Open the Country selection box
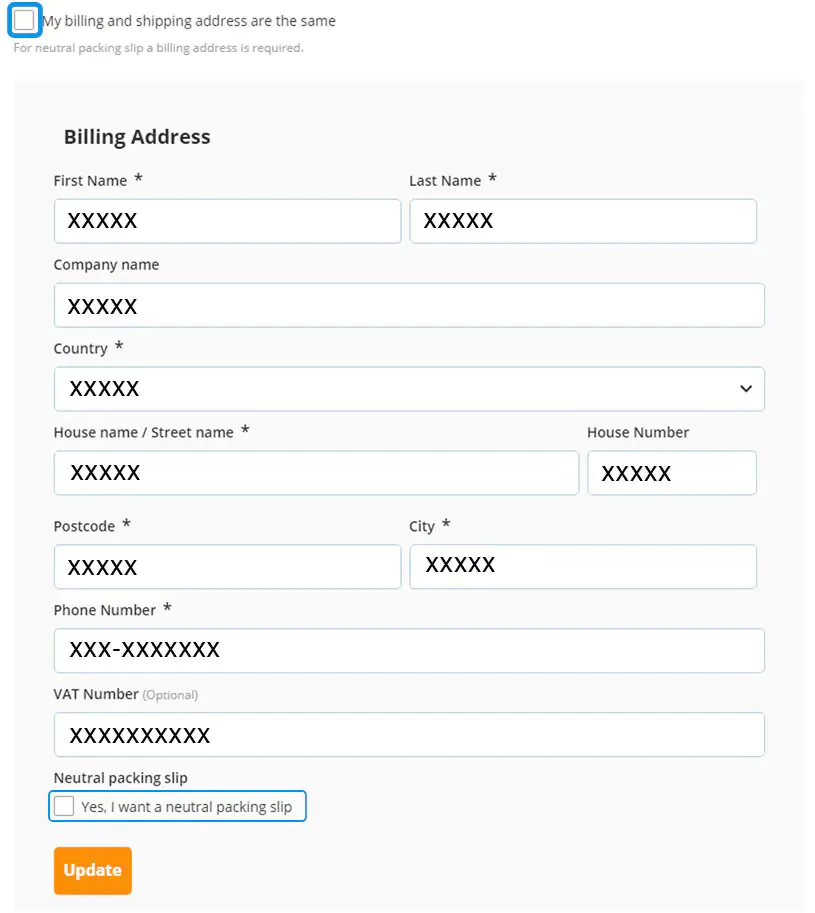This screenshot has height=913, width=815. click(x=409, y=389)
